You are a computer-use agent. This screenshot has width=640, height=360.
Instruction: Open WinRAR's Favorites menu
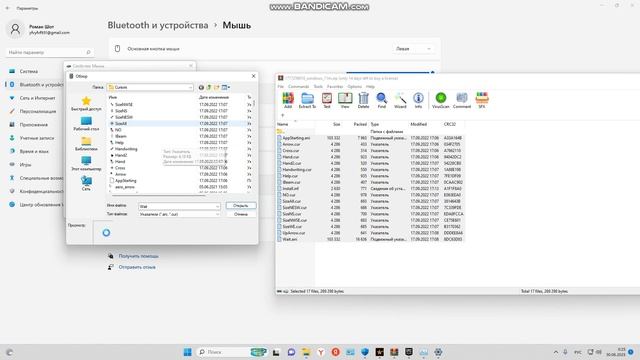click(x=335, y=87)
